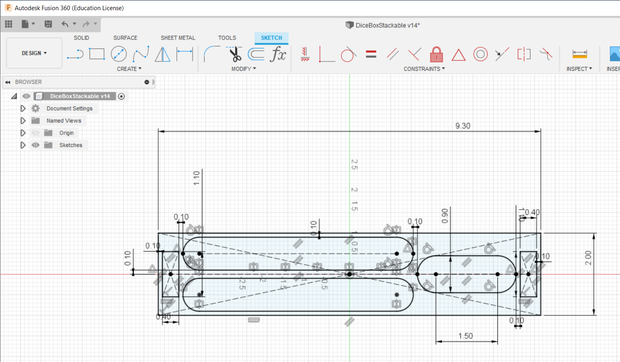Expand the Document Settings node
620x362 pixels.
coord(23,108)
